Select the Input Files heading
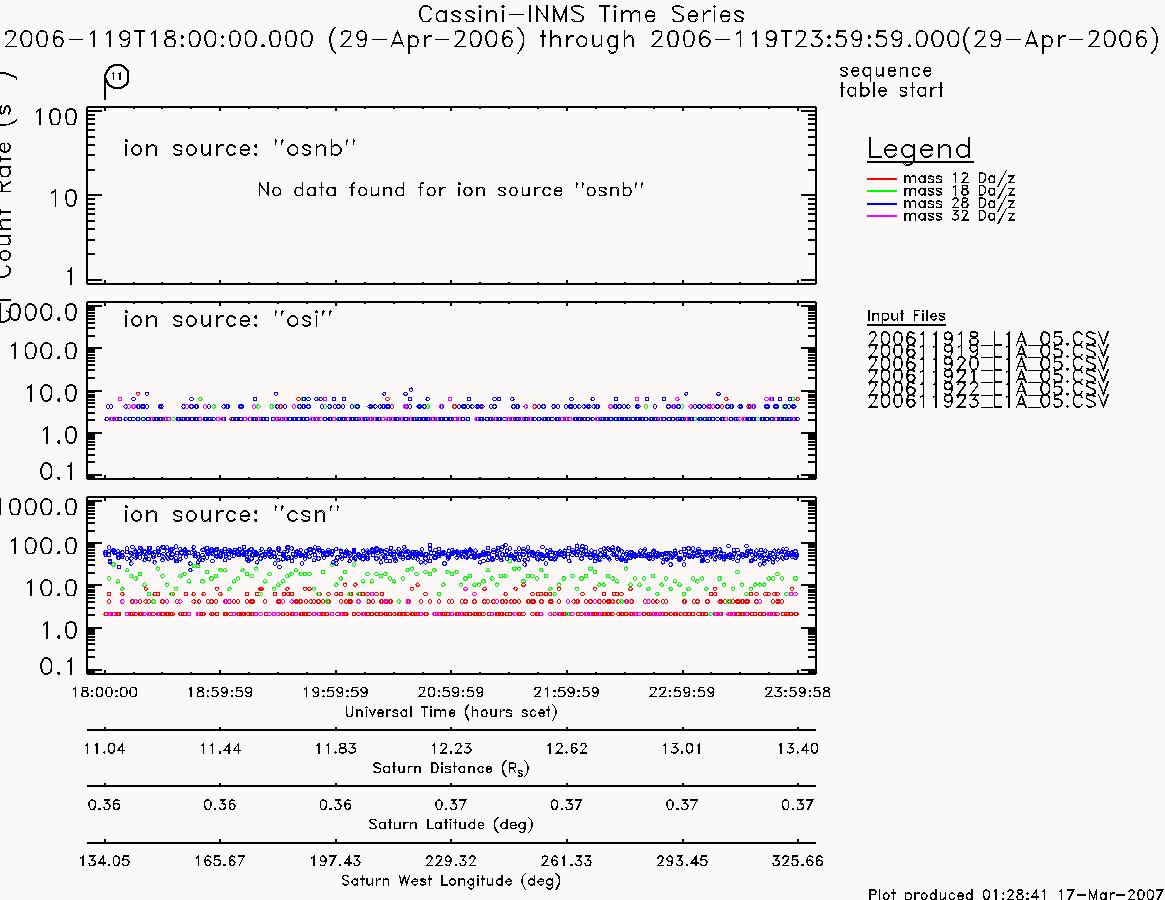 [906, 316]
